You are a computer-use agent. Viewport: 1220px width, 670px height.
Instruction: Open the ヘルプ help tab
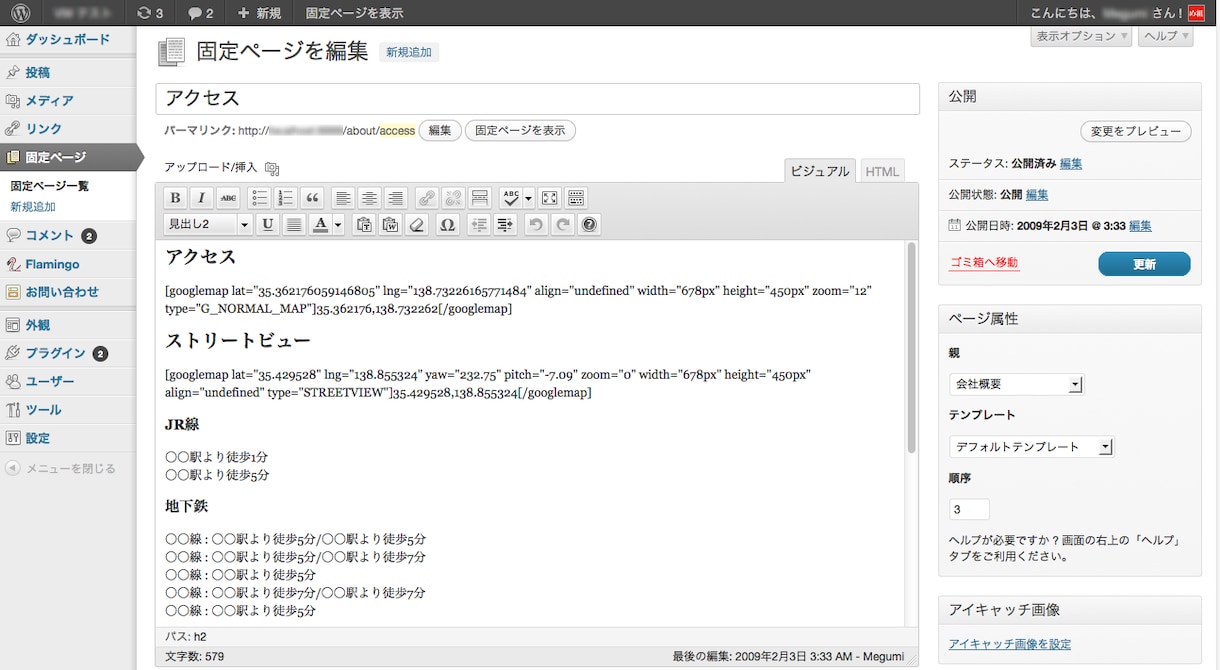[x=1166, y=36]
